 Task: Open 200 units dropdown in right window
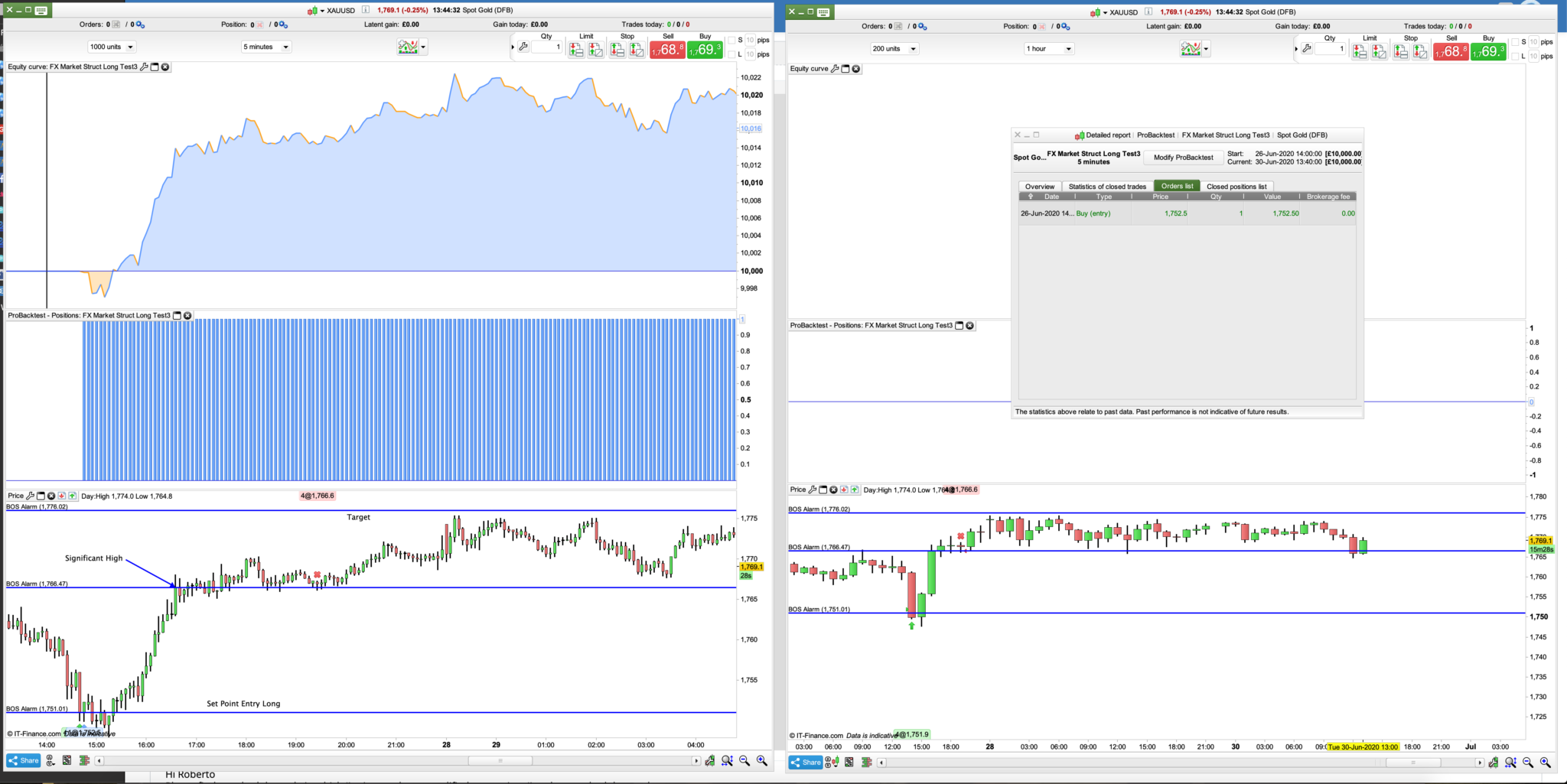point(894,49)
